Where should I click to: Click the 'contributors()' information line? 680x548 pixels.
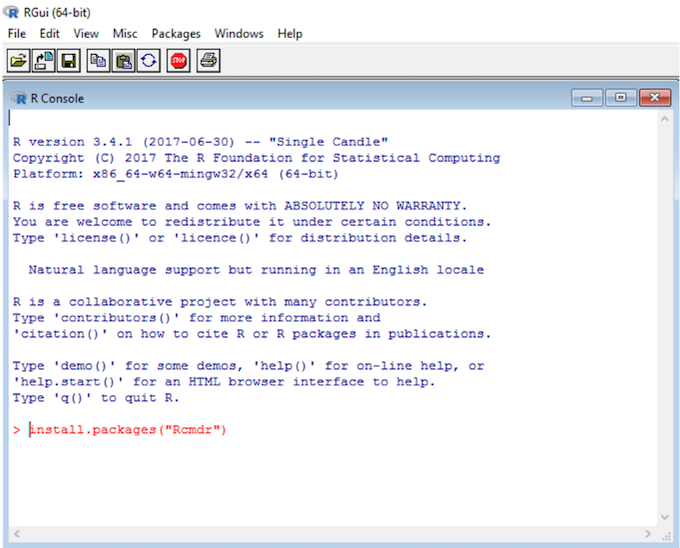click(x=196, y=317)
